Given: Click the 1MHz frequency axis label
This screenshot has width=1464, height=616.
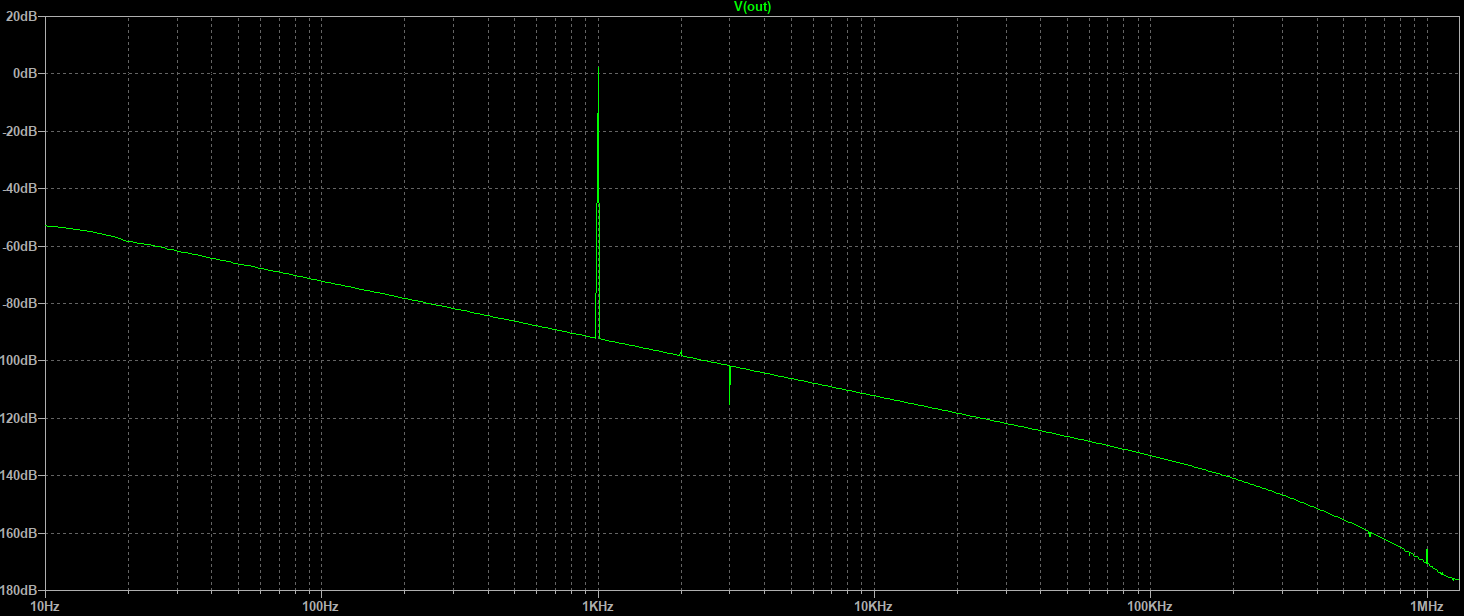Looking at the screenshot, I should click(1426, 606).
